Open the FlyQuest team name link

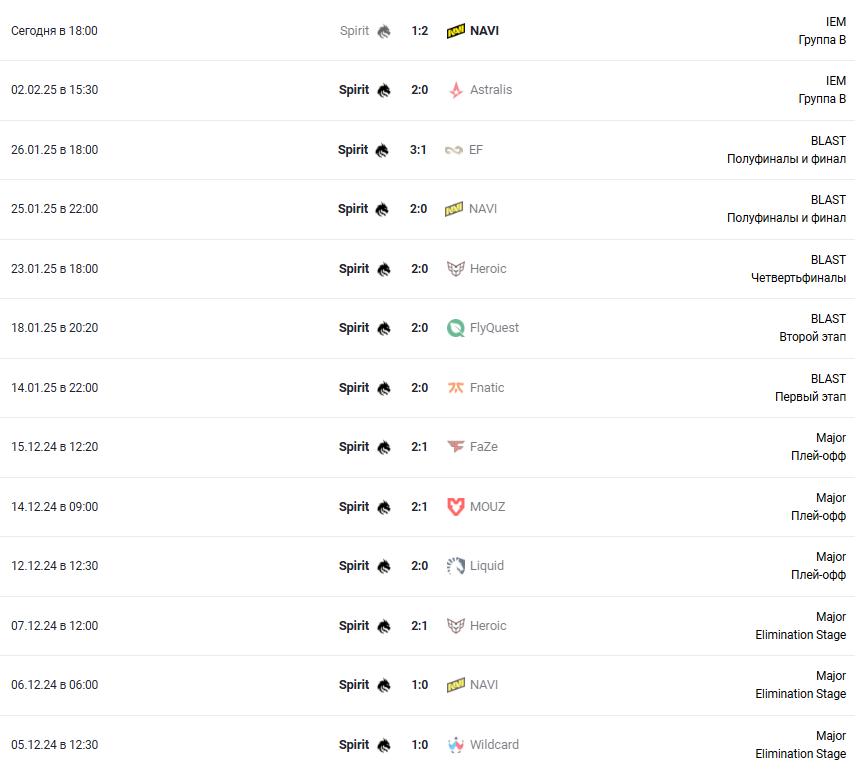[x=494, y=328]
